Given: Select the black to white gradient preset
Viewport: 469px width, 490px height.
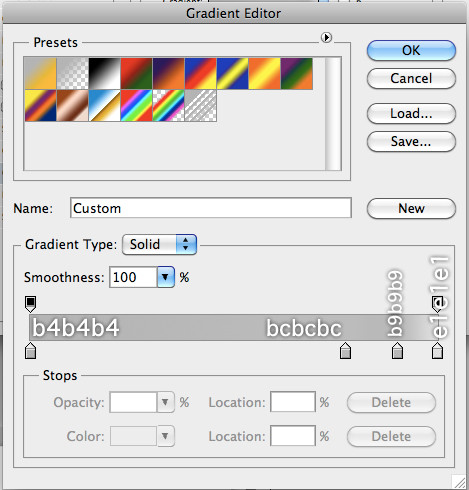Looking at the screenshot, I should point(104,73).
